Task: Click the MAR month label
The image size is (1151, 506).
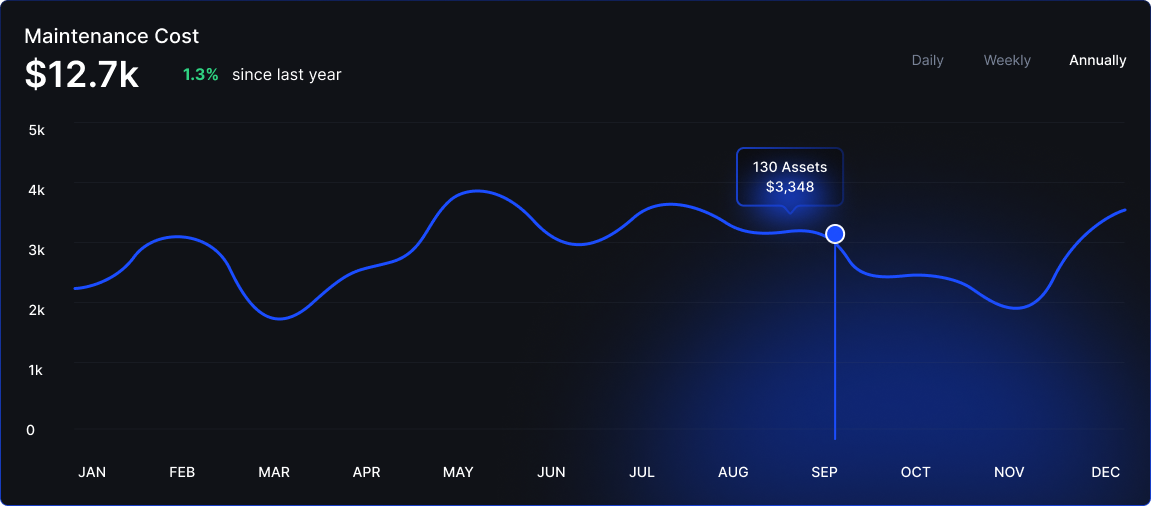Action: (274, 472)
